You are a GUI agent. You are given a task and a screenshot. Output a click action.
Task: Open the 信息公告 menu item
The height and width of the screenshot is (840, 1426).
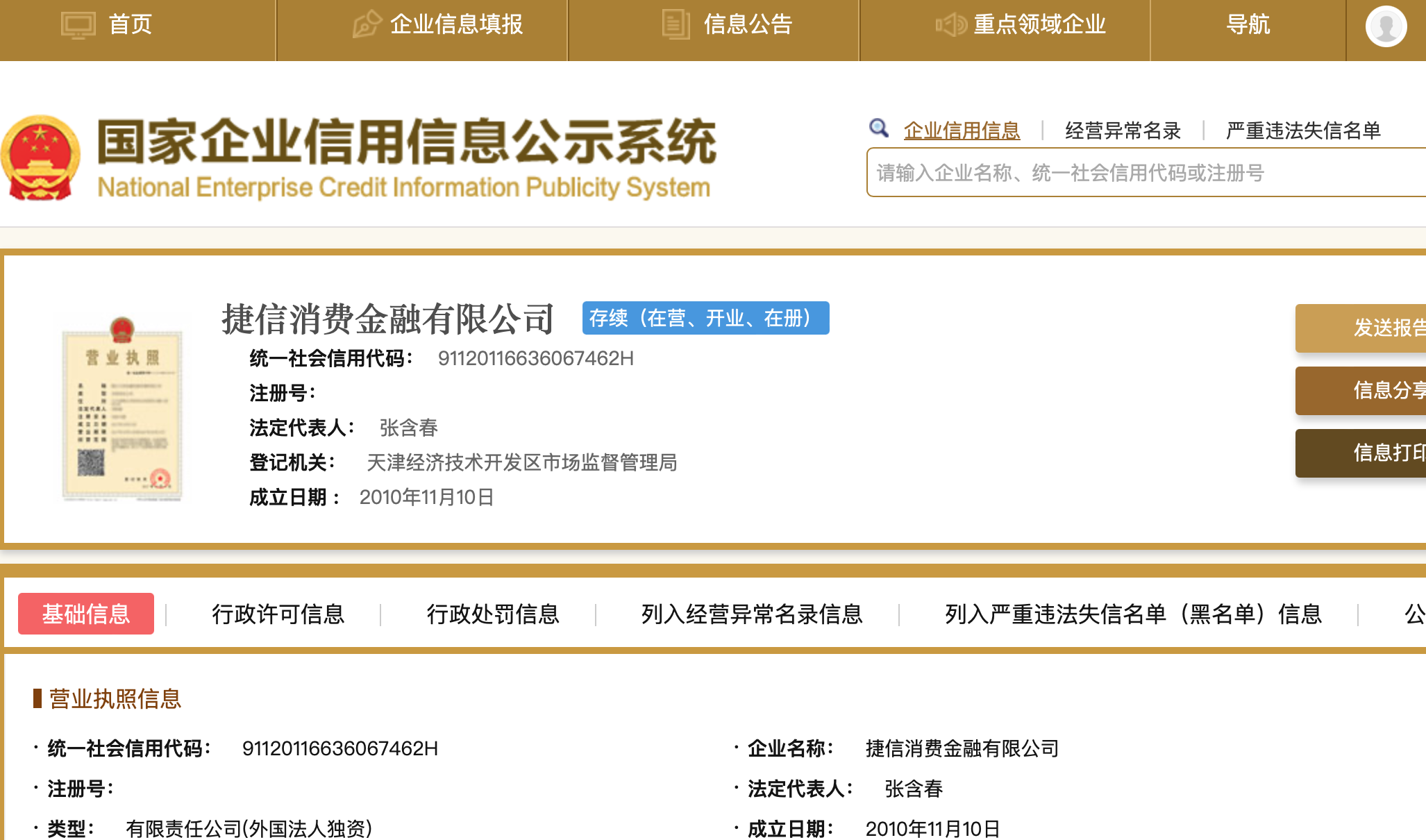(x=748, y=24)
